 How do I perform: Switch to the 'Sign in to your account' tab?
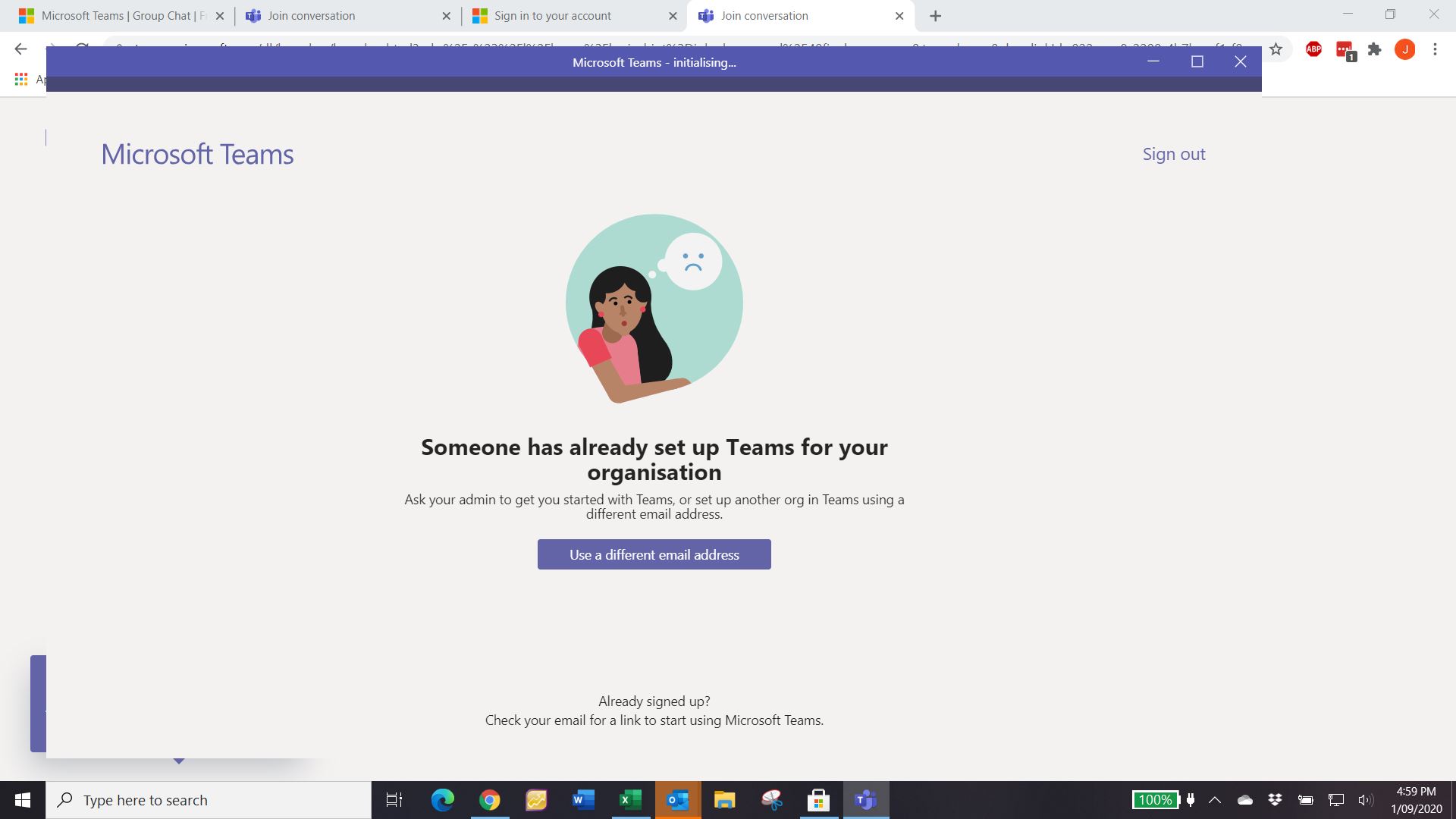(553, 15)
